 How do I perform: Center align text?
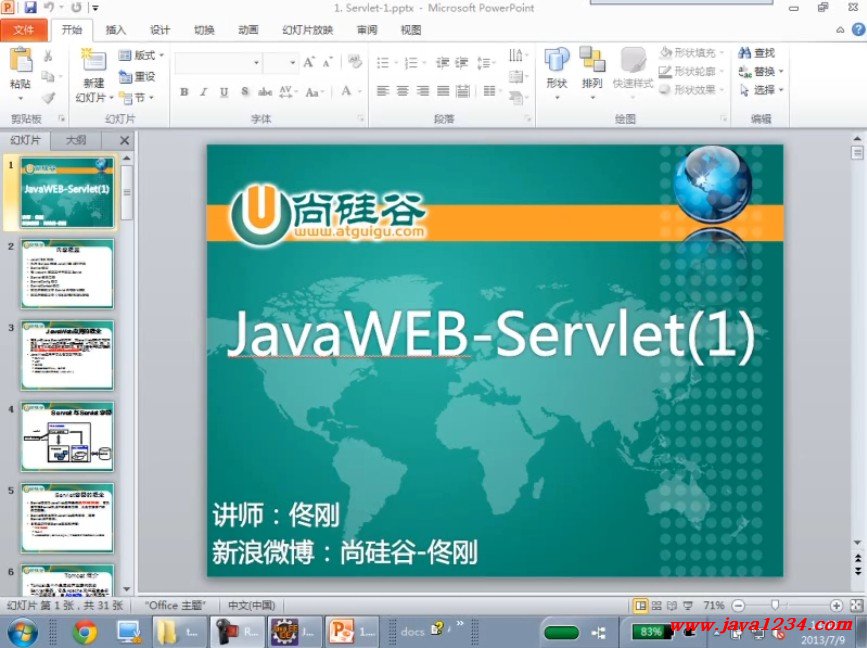403,91
